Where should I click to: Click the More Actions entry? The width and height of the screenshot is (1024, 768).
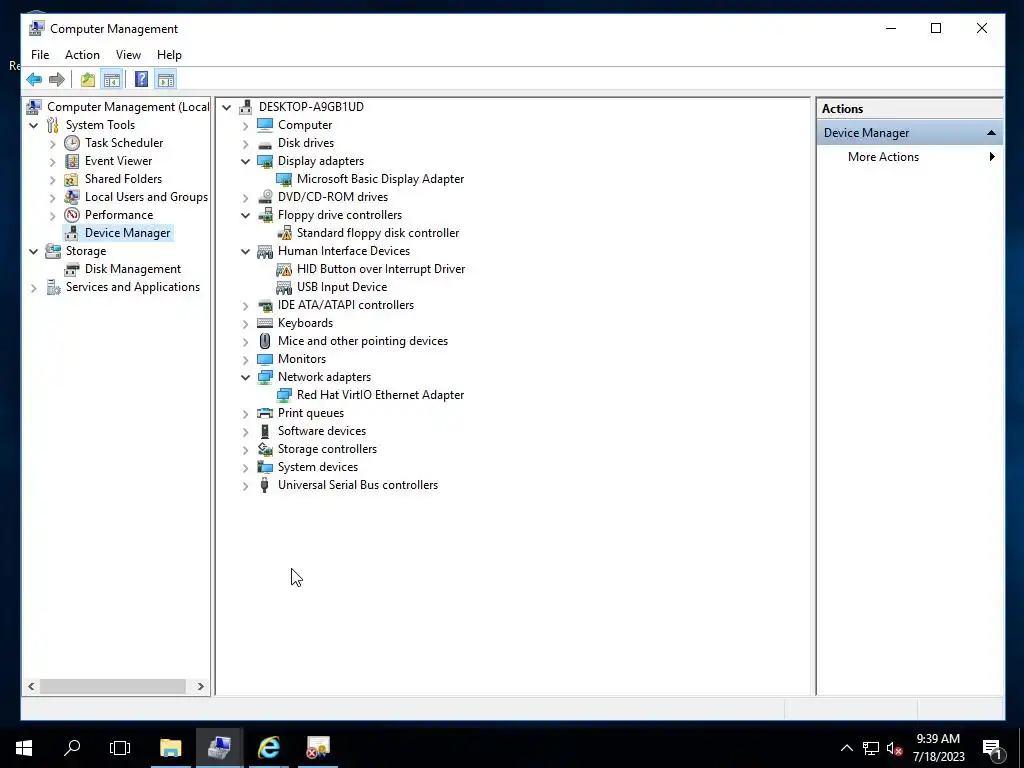(x=883, y=157)
